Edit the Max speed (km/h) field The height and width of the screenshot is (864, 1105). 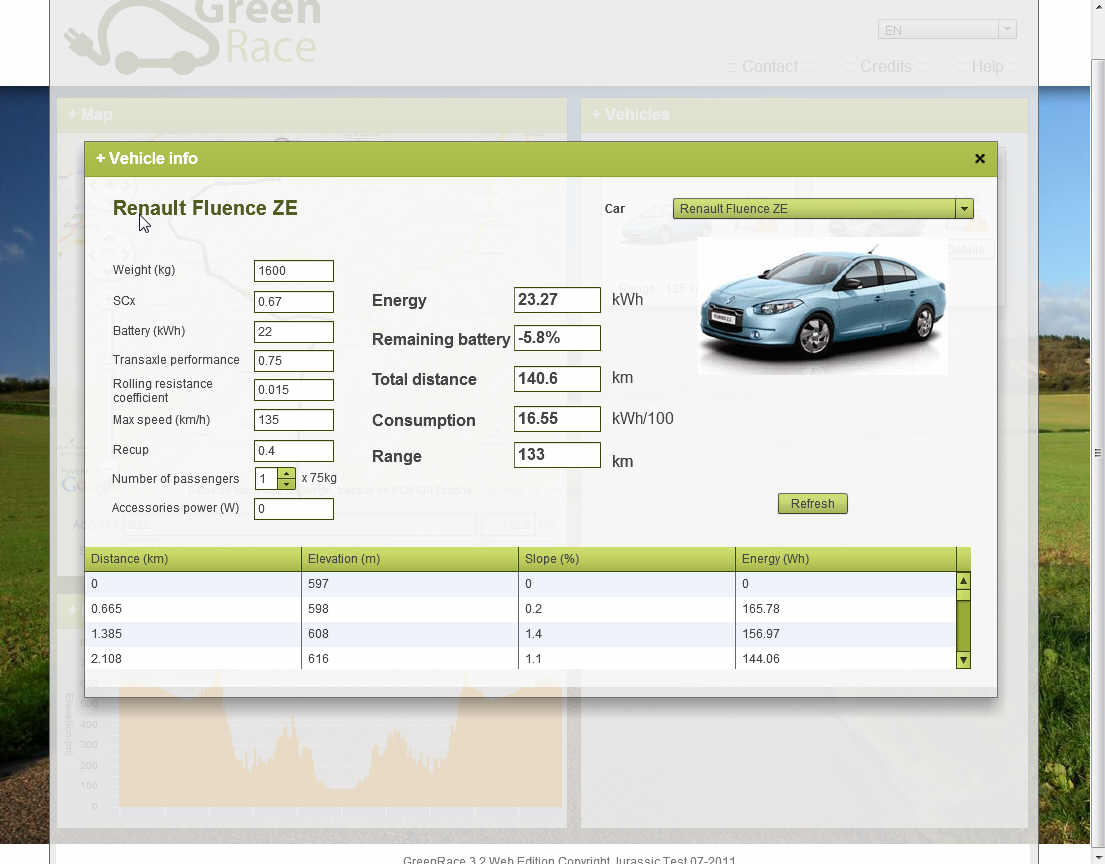pyautogui.click(x=294, y=420)
